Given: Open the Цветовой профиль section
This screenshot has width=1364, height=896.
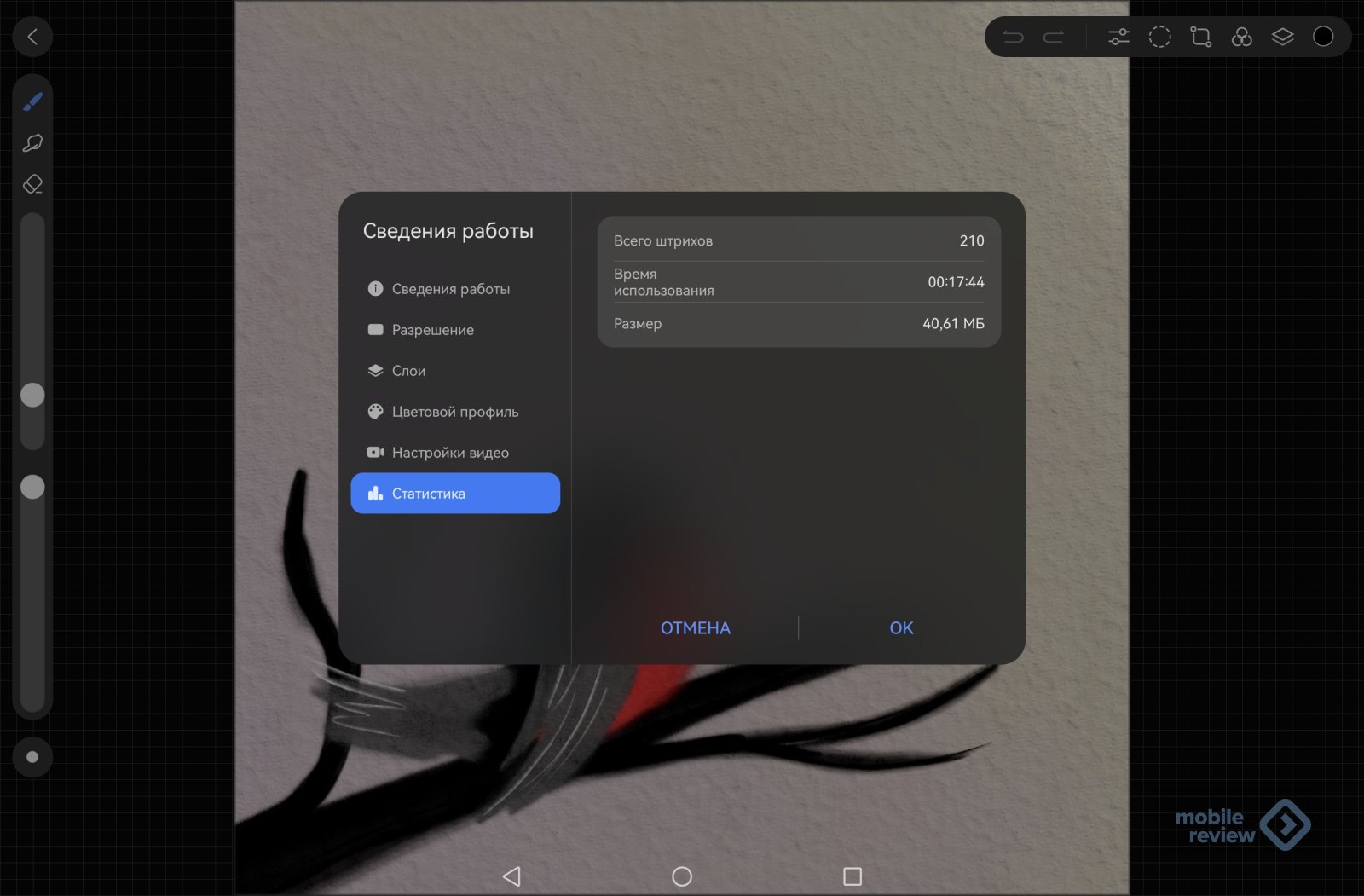Looking at the screenshot, I should click(455, 412).
